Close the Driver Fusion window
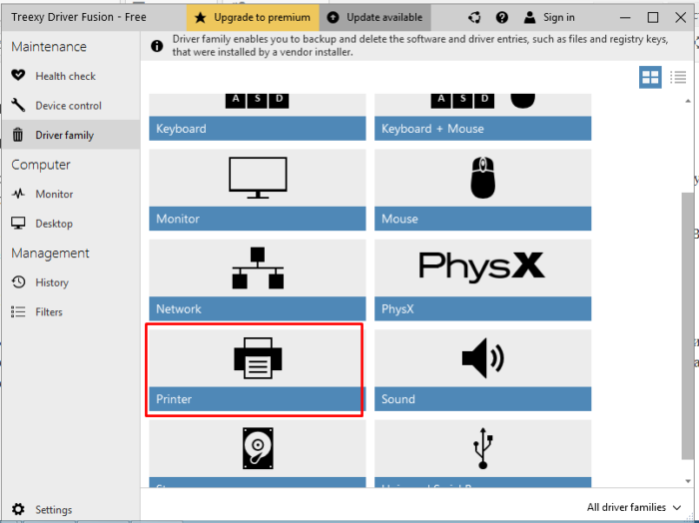This screenshot has width=699, height=523. point(680,17)
